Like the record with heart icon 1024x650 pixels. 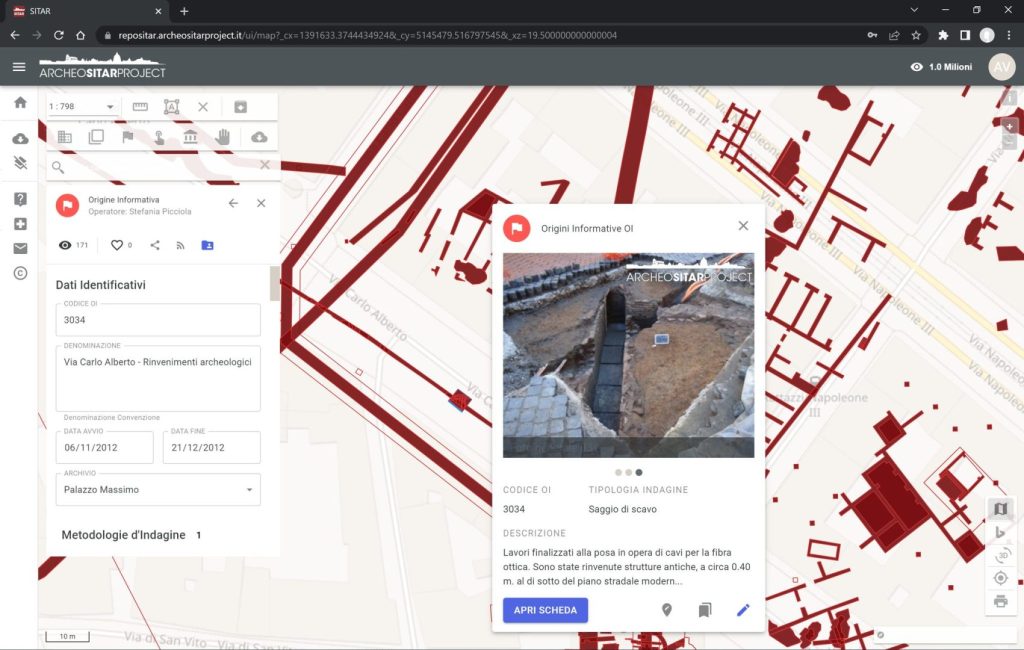[x=117, y=245]
